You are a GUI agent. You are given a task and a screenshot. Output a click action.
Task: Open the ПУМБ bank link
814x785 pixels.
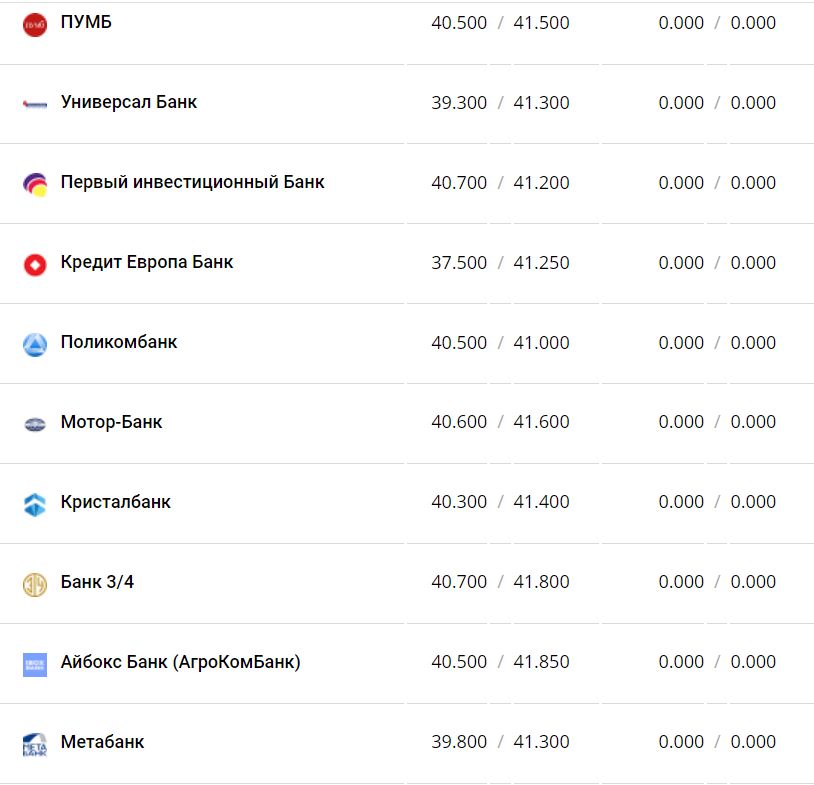coord(86,22)
